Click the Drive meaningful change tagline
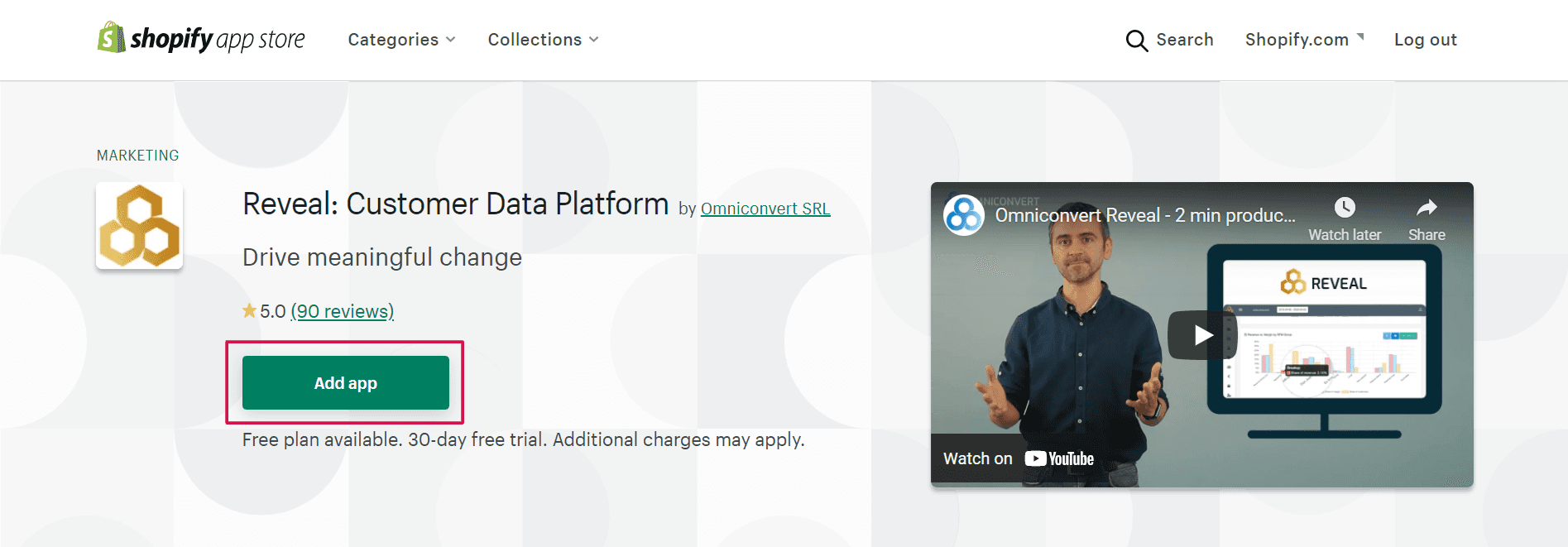Screen dimensions: 1568x547 (382, 257)
